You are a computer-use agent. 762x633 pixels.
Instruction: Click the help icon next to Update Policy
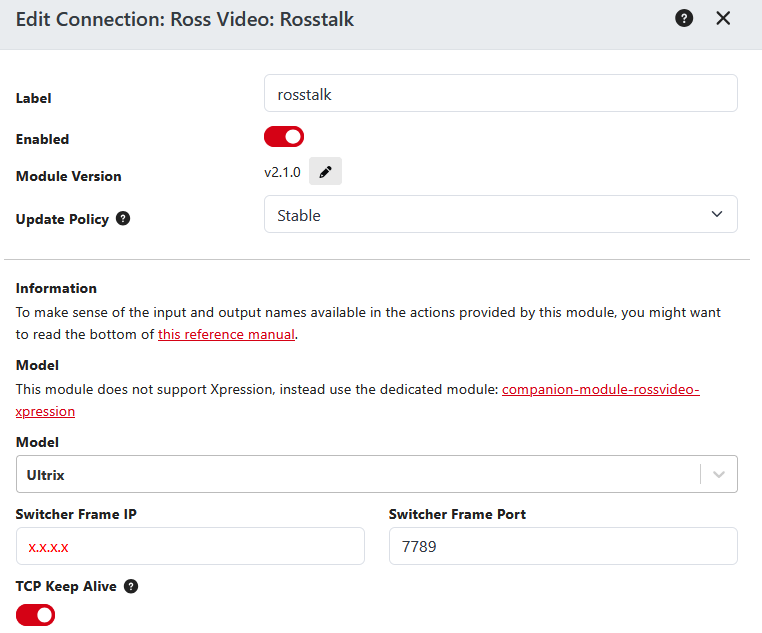click(123, 218)
